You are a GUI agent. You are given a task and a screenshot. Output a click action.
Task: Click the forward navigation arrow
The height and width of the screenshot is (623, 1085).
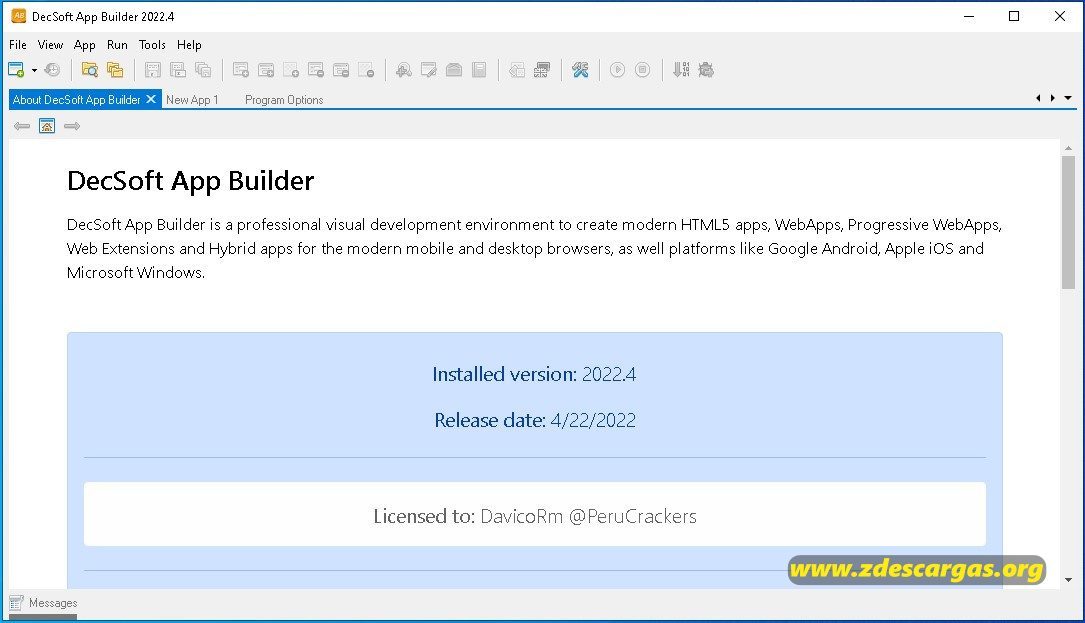[72, 126]
